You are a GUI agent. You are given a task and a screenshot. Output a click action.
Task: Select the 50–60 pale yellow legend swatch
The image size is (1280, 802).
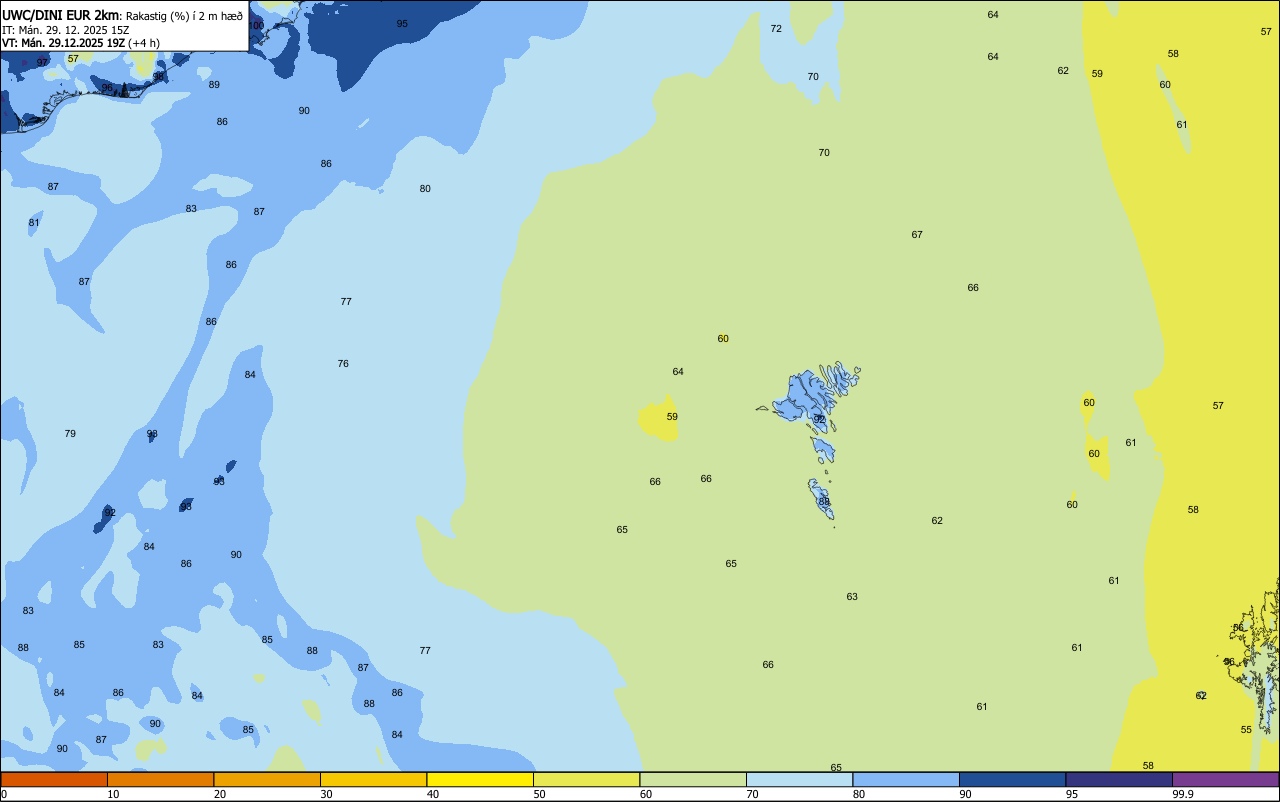tap(586, 779)
